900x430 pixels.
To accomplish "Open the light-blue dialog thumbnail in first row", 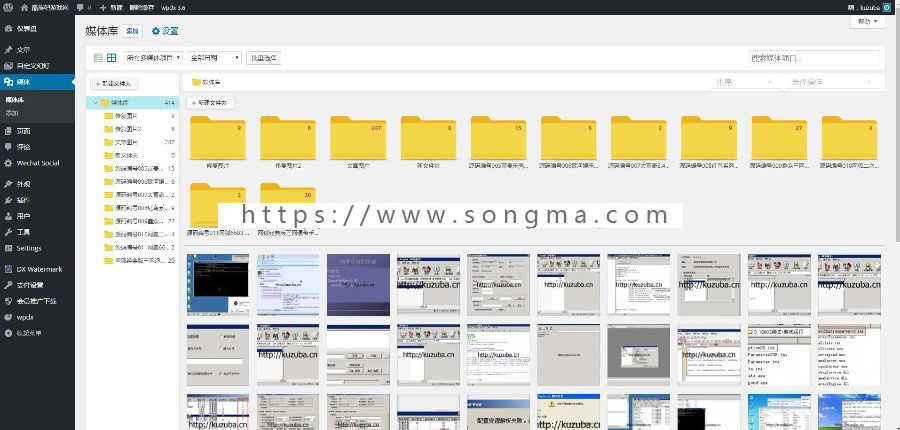I will pos(288,285).
